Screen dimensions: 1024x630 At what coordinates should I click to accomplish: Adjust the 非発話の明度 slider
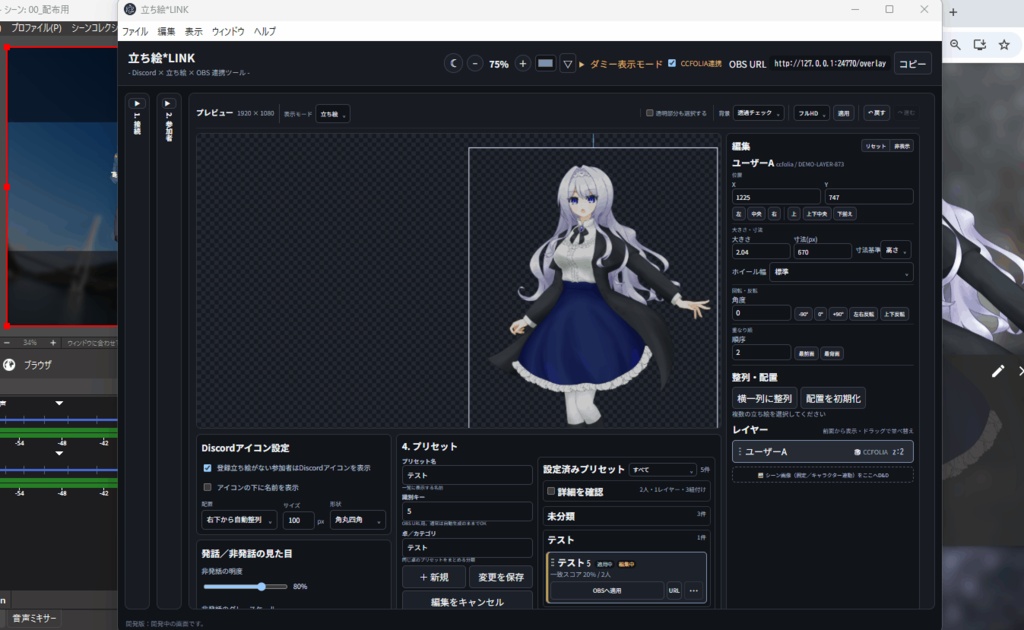pos(246,586)
